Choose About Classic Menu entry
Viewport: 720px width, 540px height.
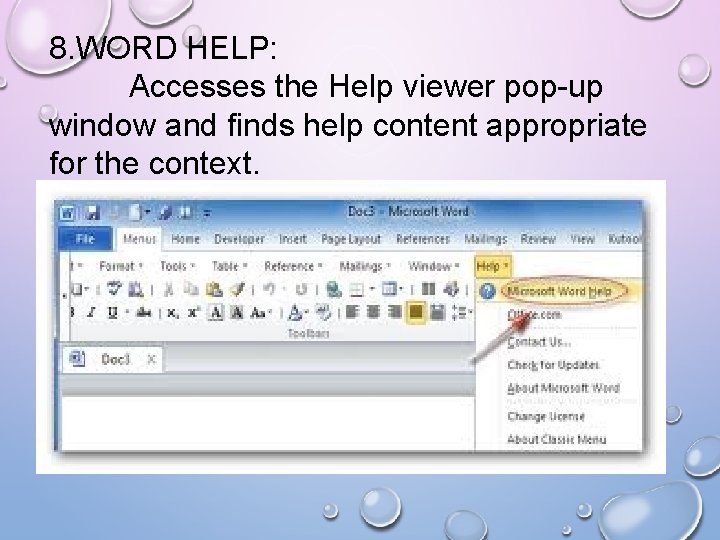(x=557, y=439)
